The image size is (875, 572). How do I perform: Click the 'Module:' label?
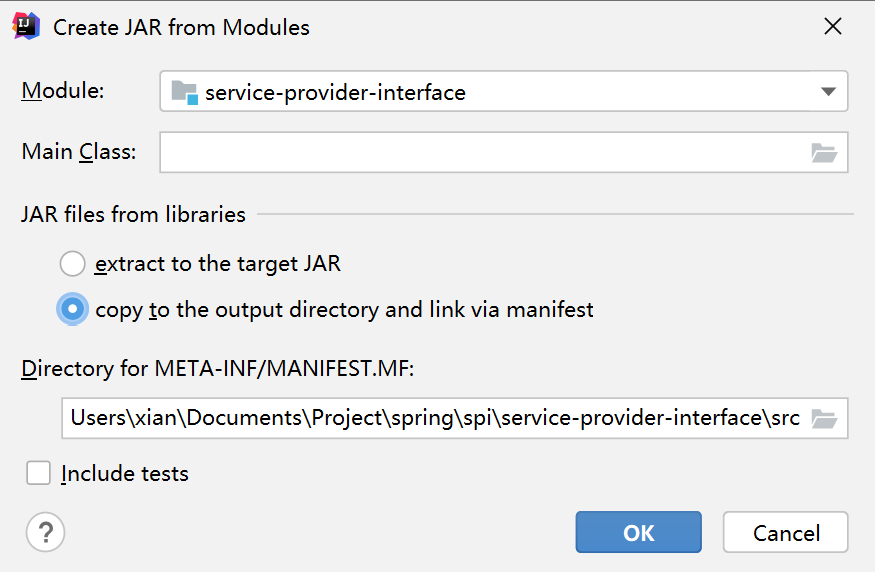click(62, 91)
